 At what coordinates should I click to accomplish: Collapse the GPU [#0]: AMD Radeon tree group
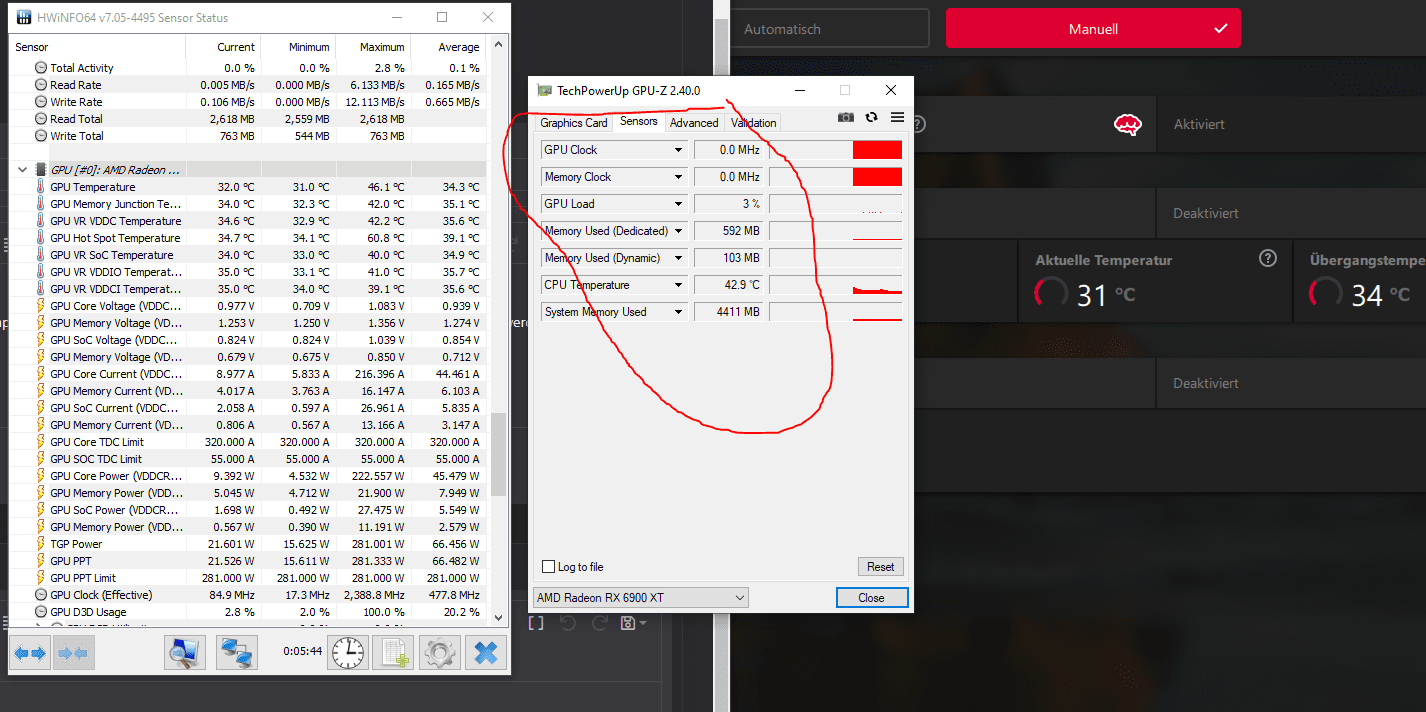click(22, 170)
